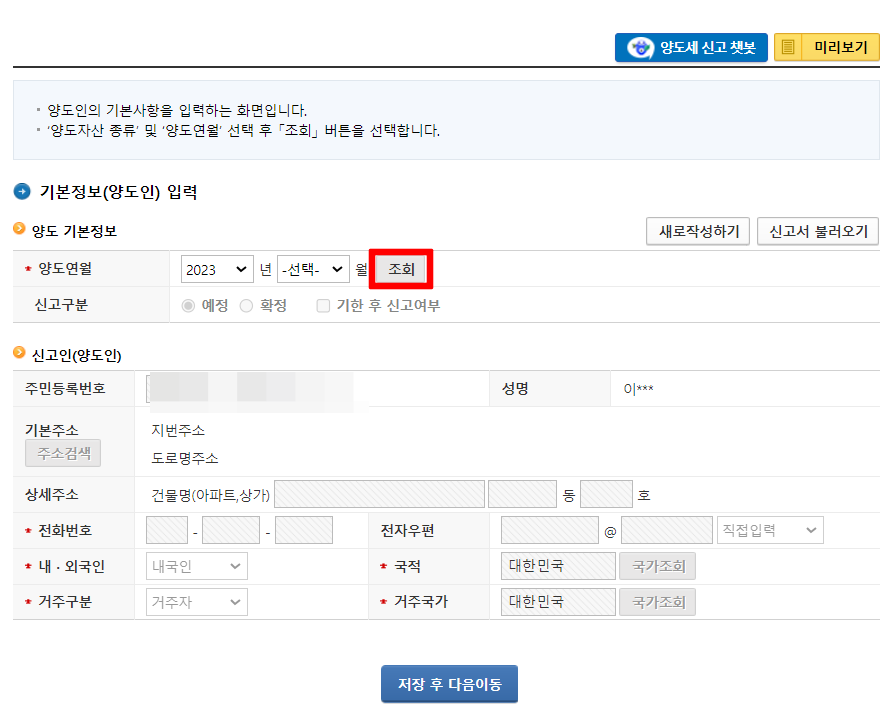Click 국가조회 next to 거주국가 field
The width and height of the screenshot is (893, 713).
click(x=657, y=601)
